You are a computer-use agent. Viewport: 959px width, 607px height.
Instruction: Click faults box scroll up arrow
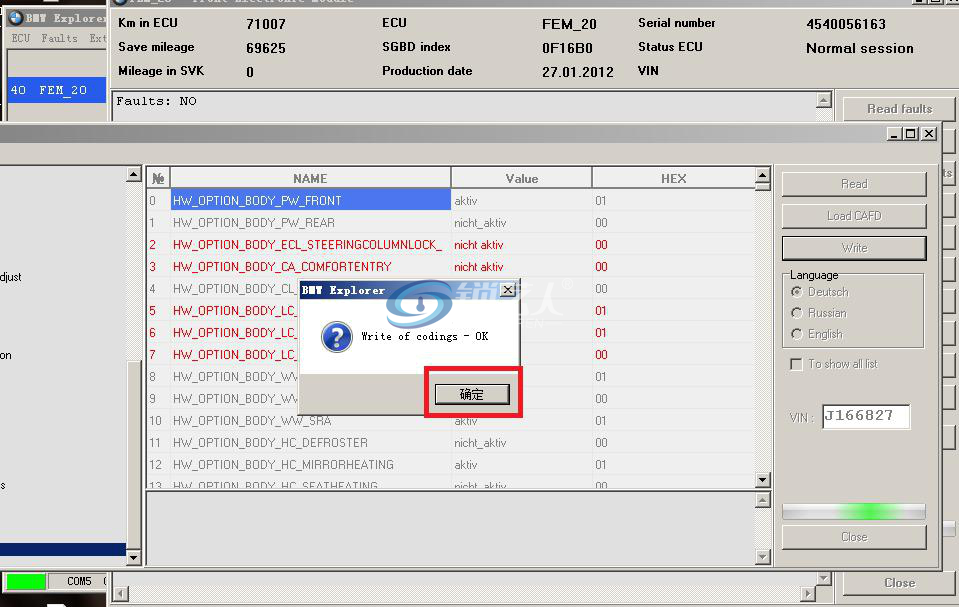click(824, 100)
